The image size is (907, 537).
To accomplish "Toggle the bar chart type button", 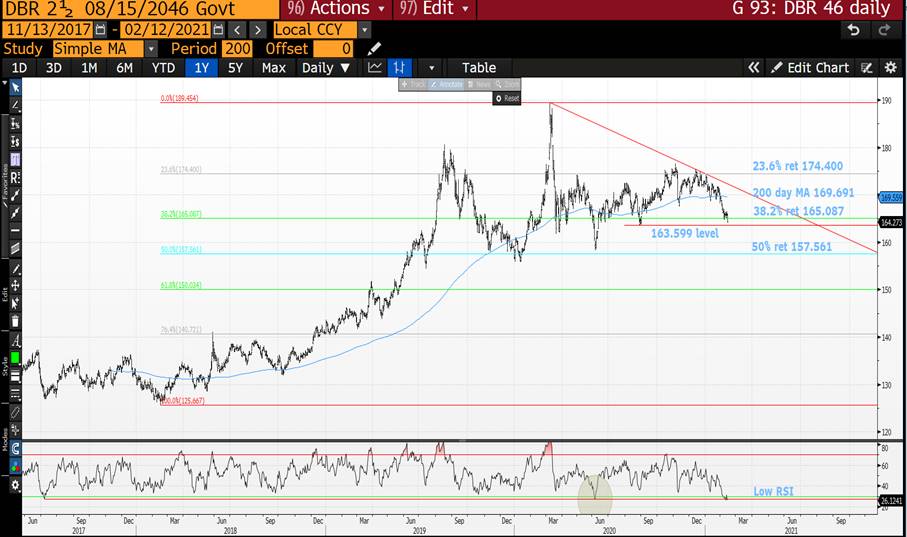I will tap(401, 67).
